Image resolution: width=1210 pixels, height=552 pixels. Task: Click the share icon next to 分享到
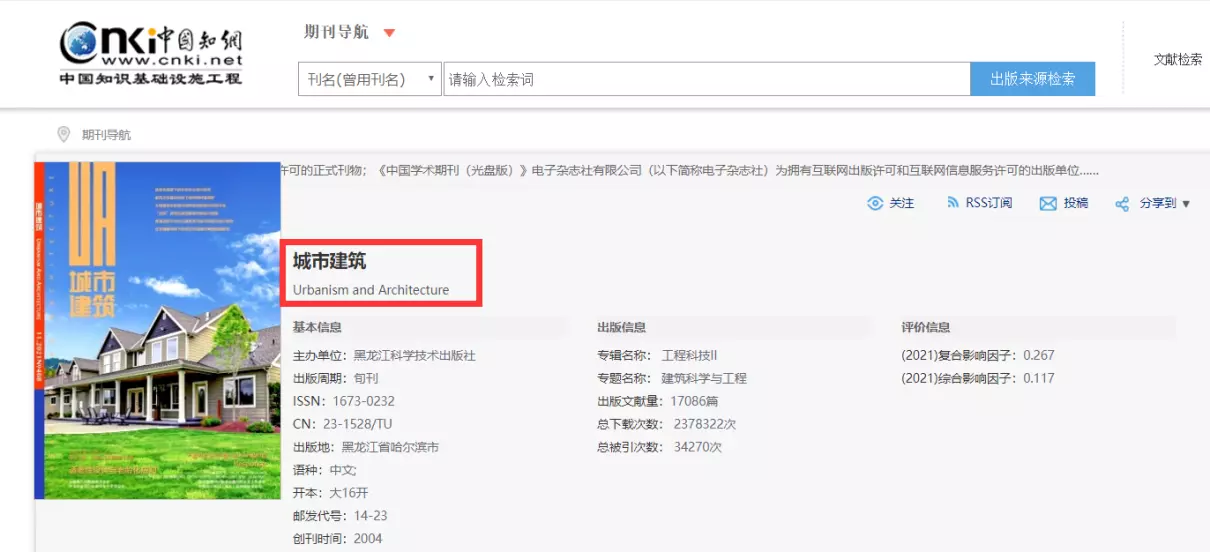point(1122,204)
